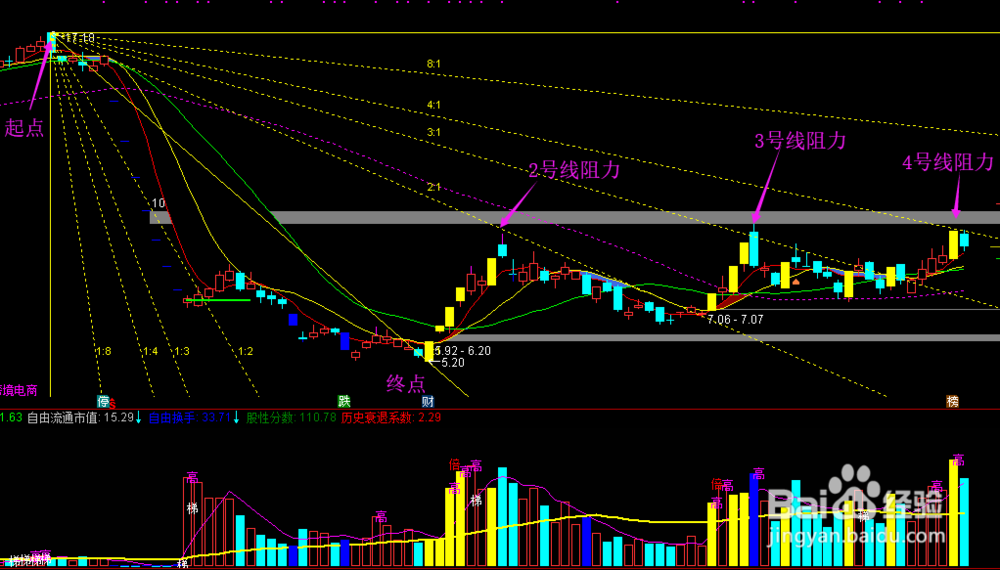Viewport: 1000px width, 570px height.
Task: Select the 4:1 Gann fan line label
Action: coord(434,105)
